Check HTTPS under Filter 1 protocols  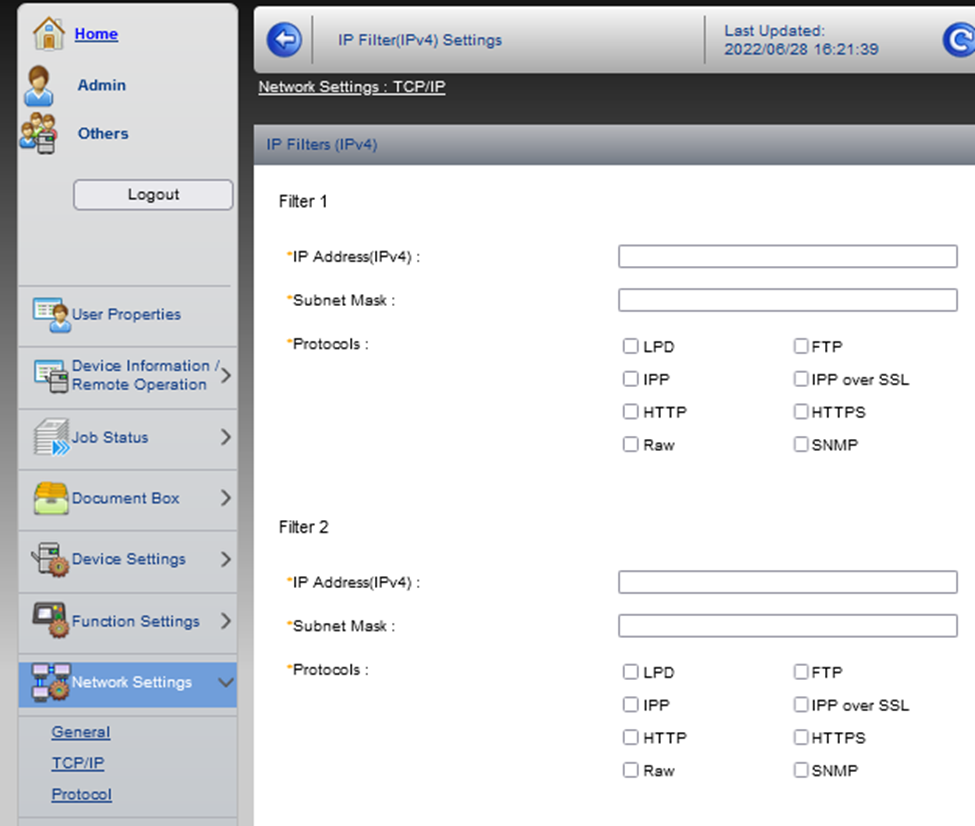pyautogui.click(x=801, y=411)
